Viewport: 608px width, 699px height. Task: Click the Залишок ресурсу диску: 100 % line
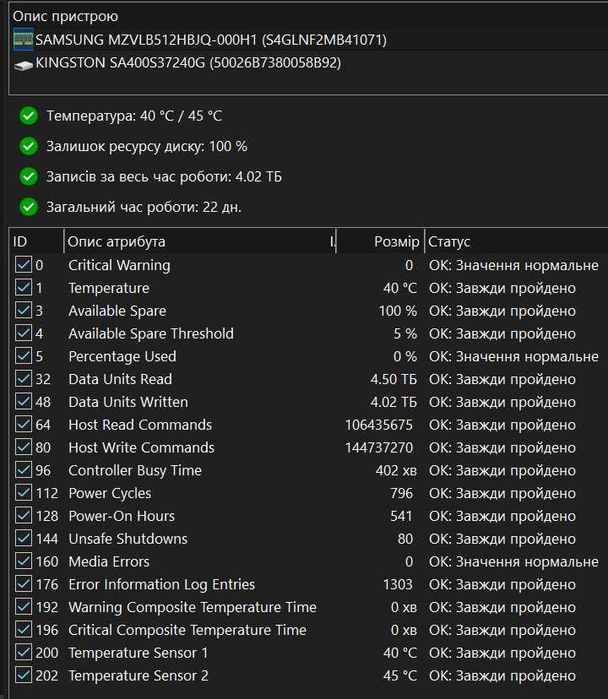(x=147, y=146)
